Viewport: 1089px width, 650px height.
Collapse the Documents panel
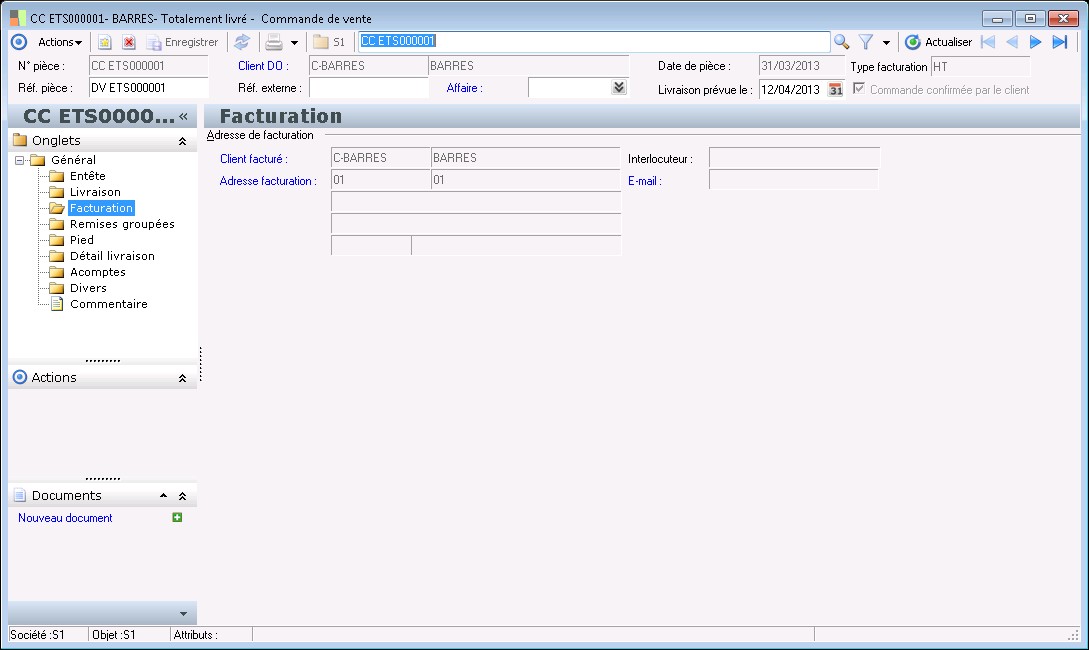coord(182,497)
